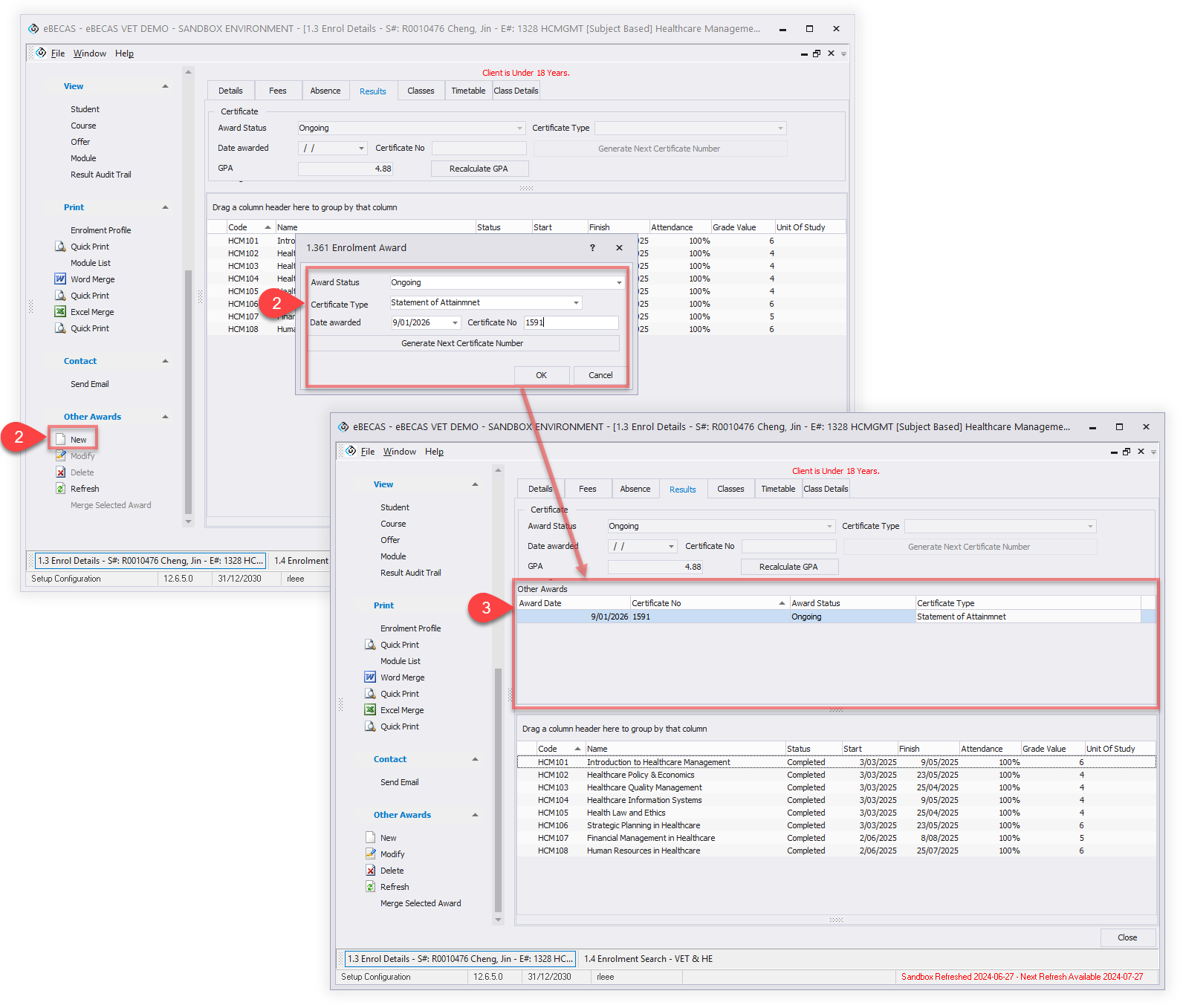Click the enabled Modify award icon

370,854
